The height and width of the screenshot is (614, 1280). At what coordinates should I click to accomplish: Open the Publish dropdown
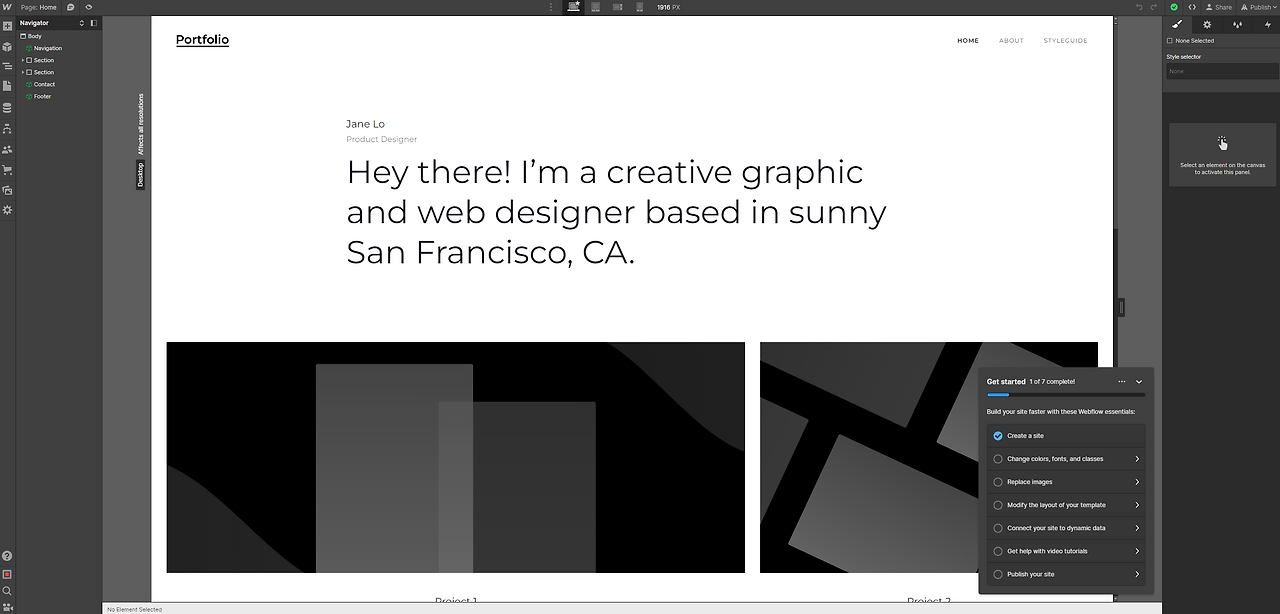point(1258,7)
